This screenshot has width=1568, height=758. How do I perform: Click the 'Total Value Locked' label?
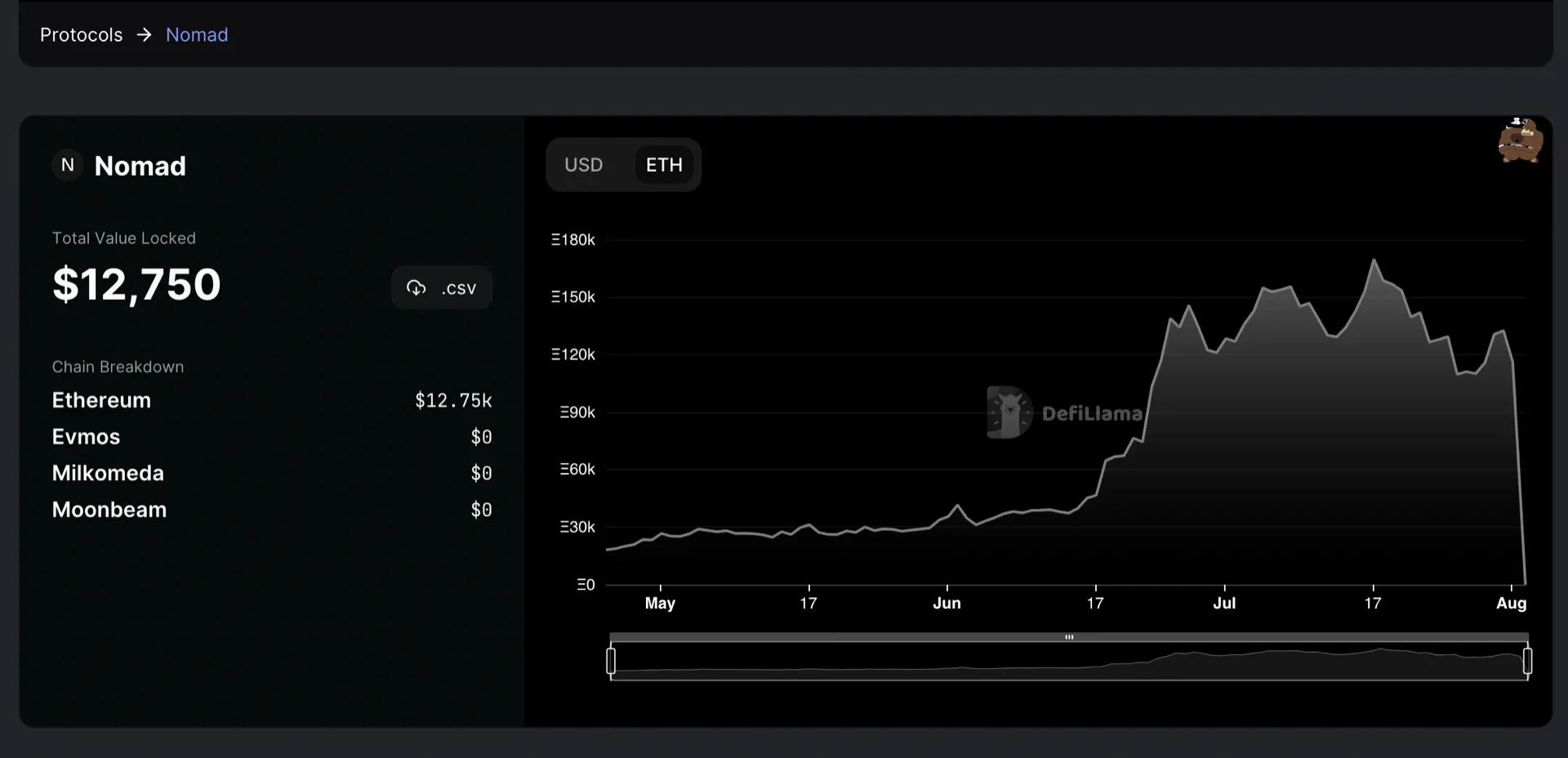[x=124, y=239]
